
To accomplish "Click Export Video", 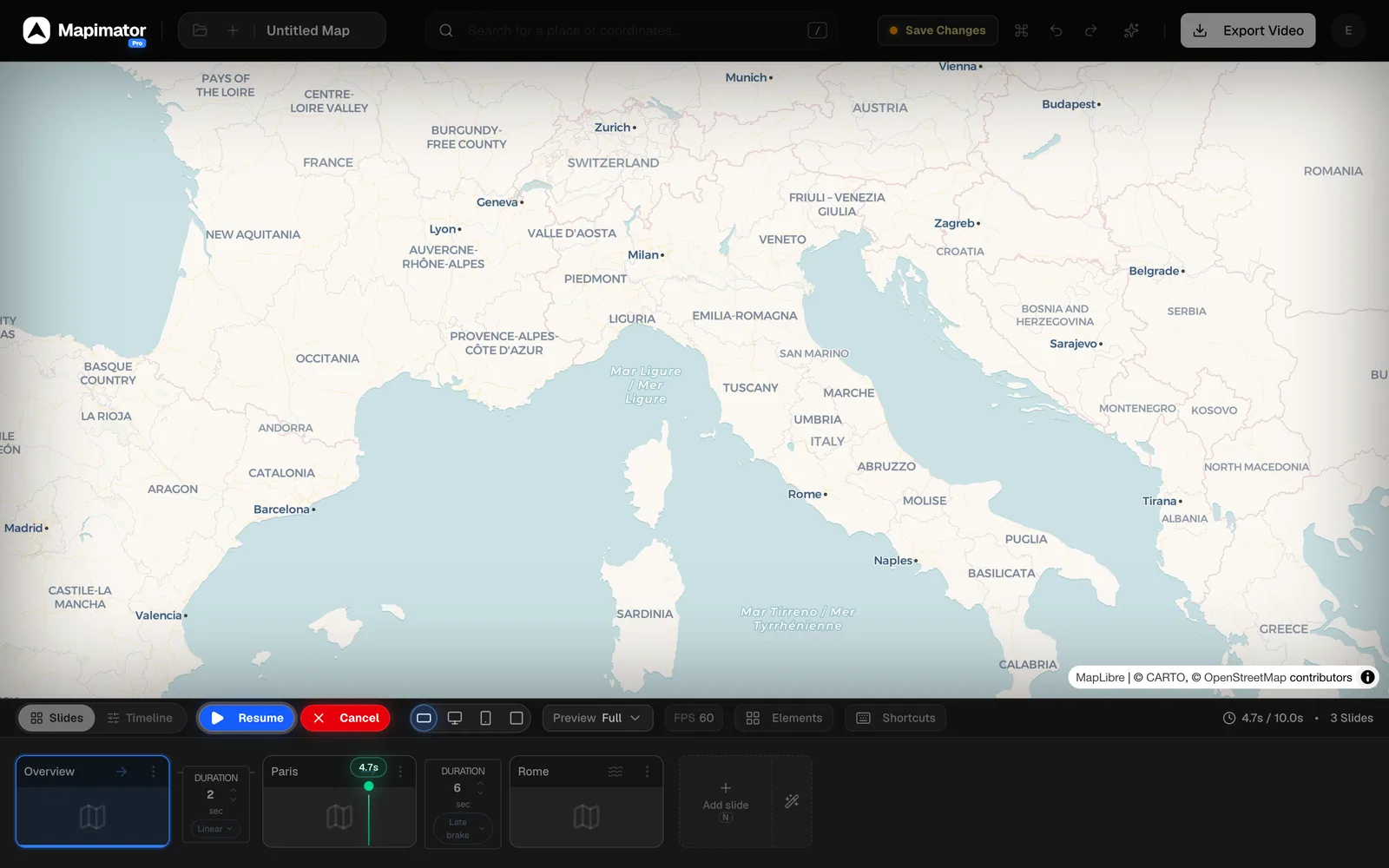I will click(1248, 30).
